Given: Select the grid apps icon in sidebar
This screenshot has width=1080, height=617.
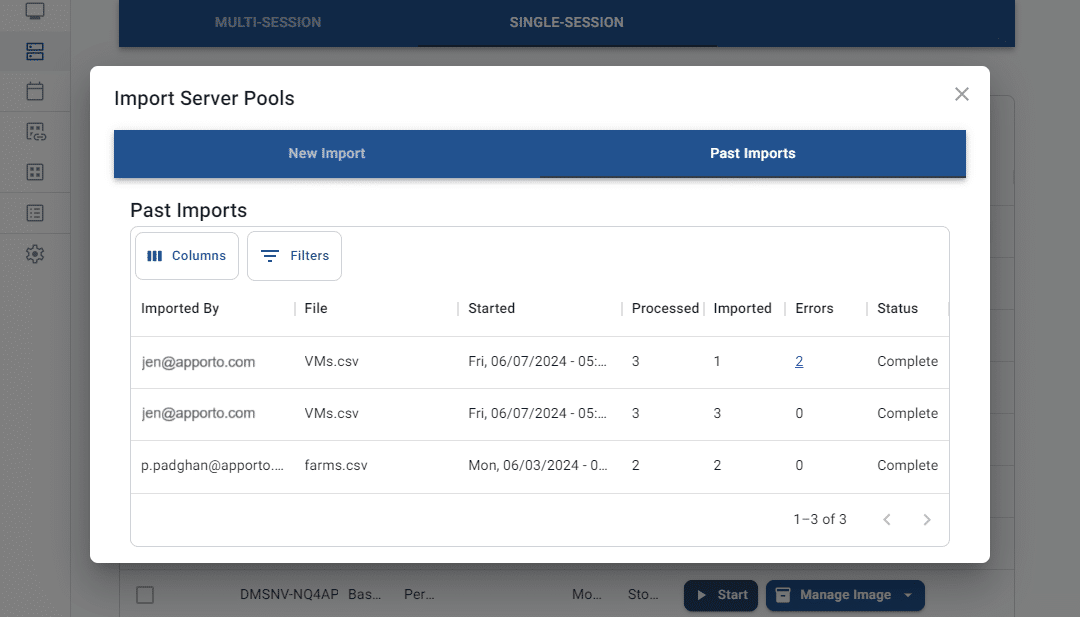Looking at the screenshot, I should point(35,172).
